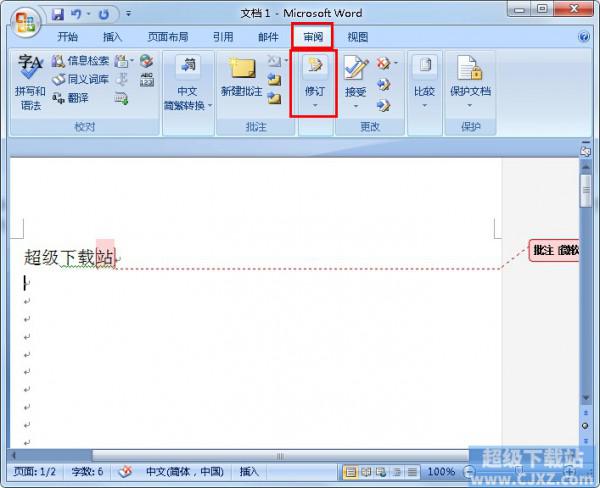
Task: Click the delete comment icon
Action: (274, 60)
